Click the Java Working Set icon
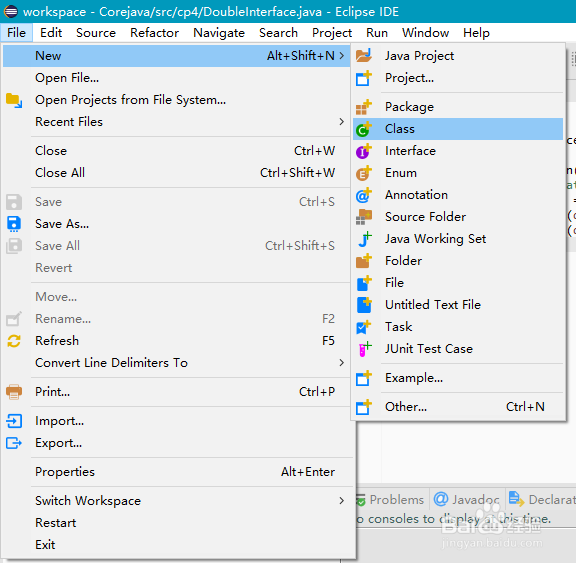 coord(364,239)
